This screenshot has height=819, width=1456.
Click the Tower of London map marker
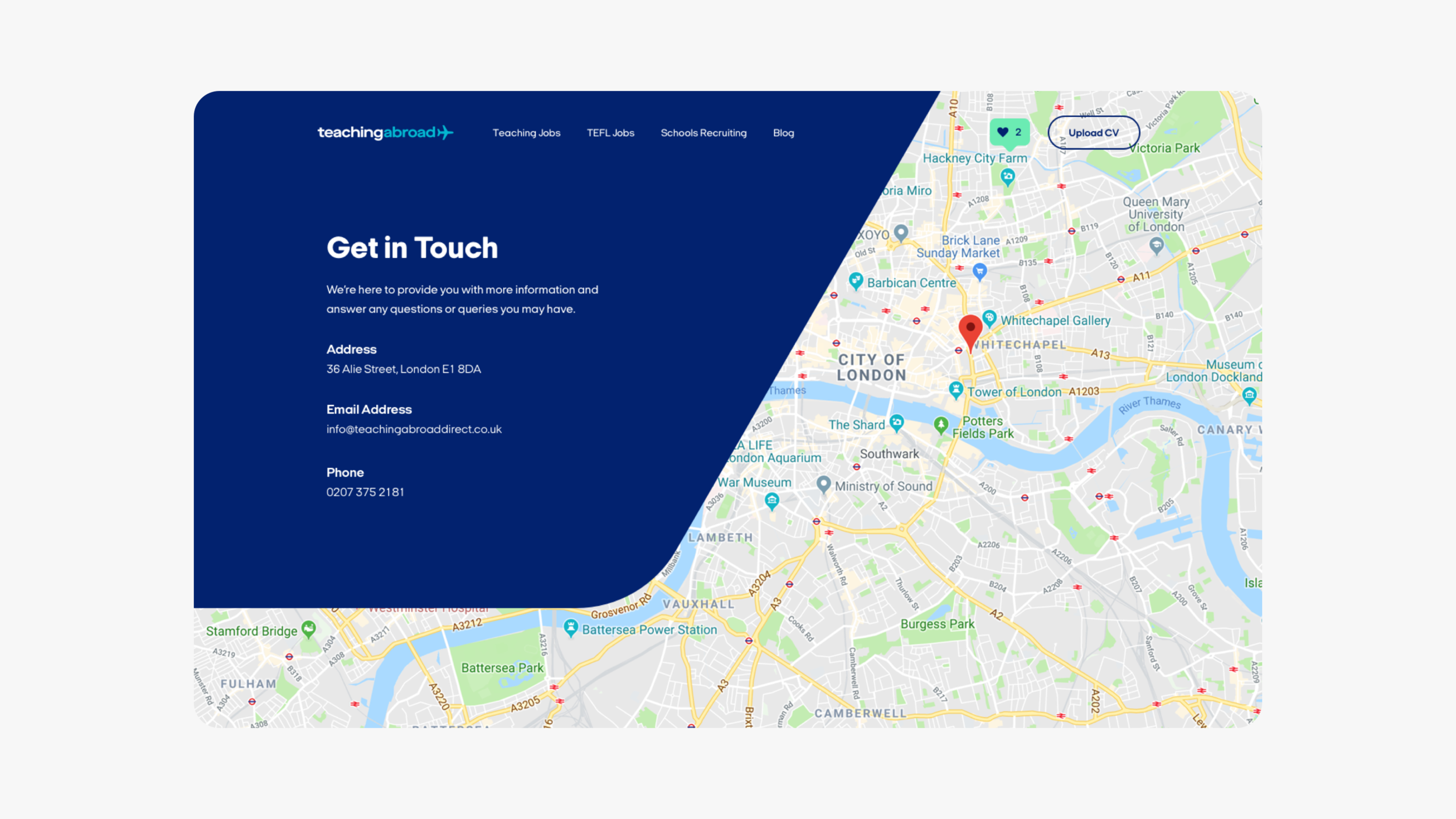click(956, 390)
